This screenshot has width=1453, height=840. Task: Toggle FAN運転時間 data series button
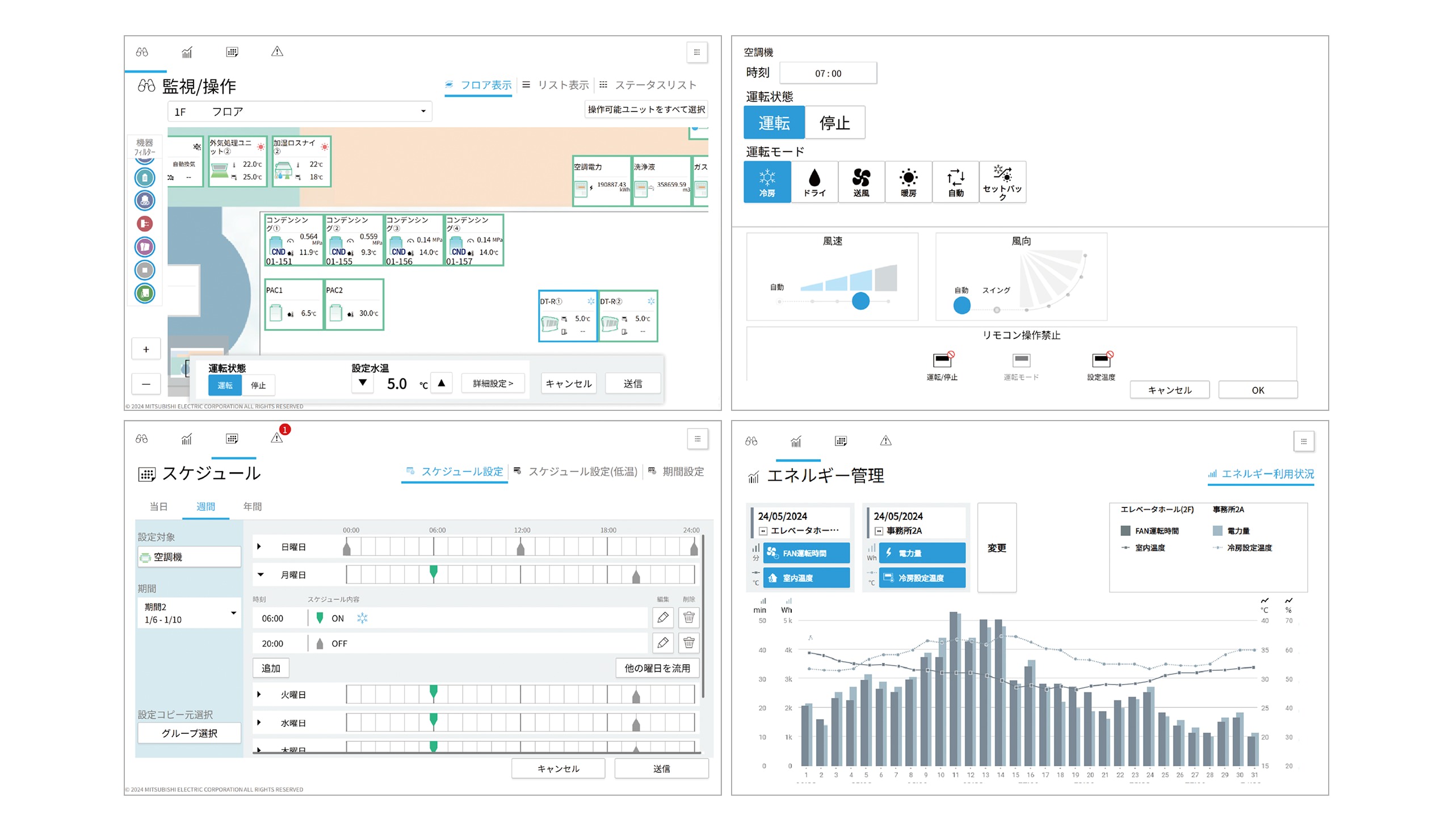806,552
